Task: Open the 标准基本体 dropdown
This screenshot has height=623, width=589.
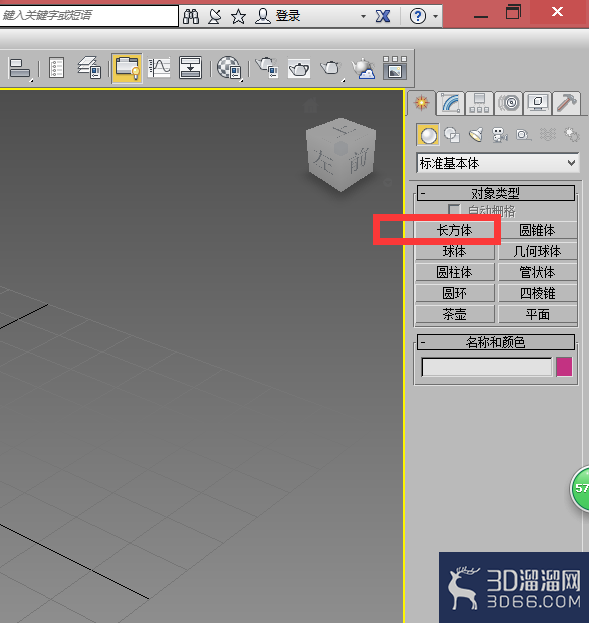Action: click(498, 163)
